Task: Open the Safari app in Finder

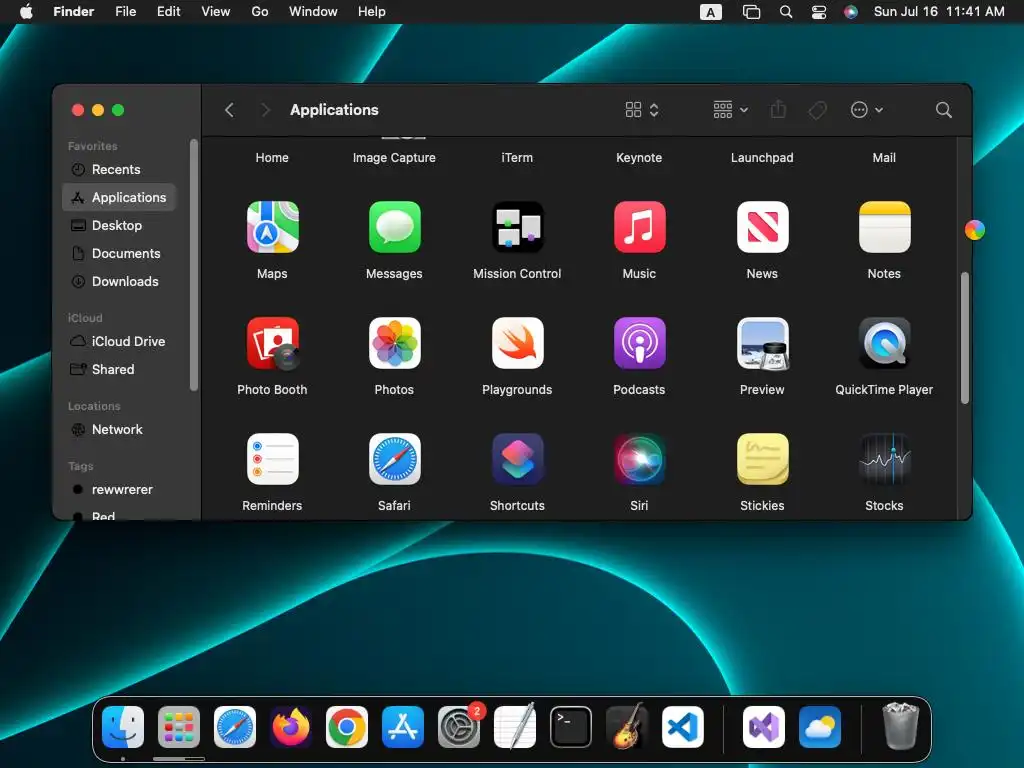Action: point(394,459)
